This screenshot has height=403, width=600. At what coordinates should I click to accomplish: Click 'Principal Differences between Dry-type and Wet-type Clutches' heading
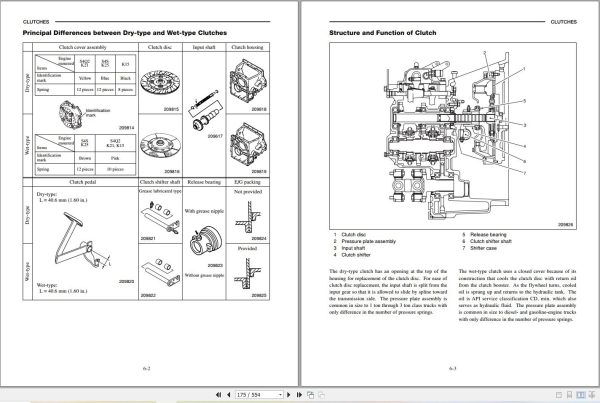[x=125, y=33]
